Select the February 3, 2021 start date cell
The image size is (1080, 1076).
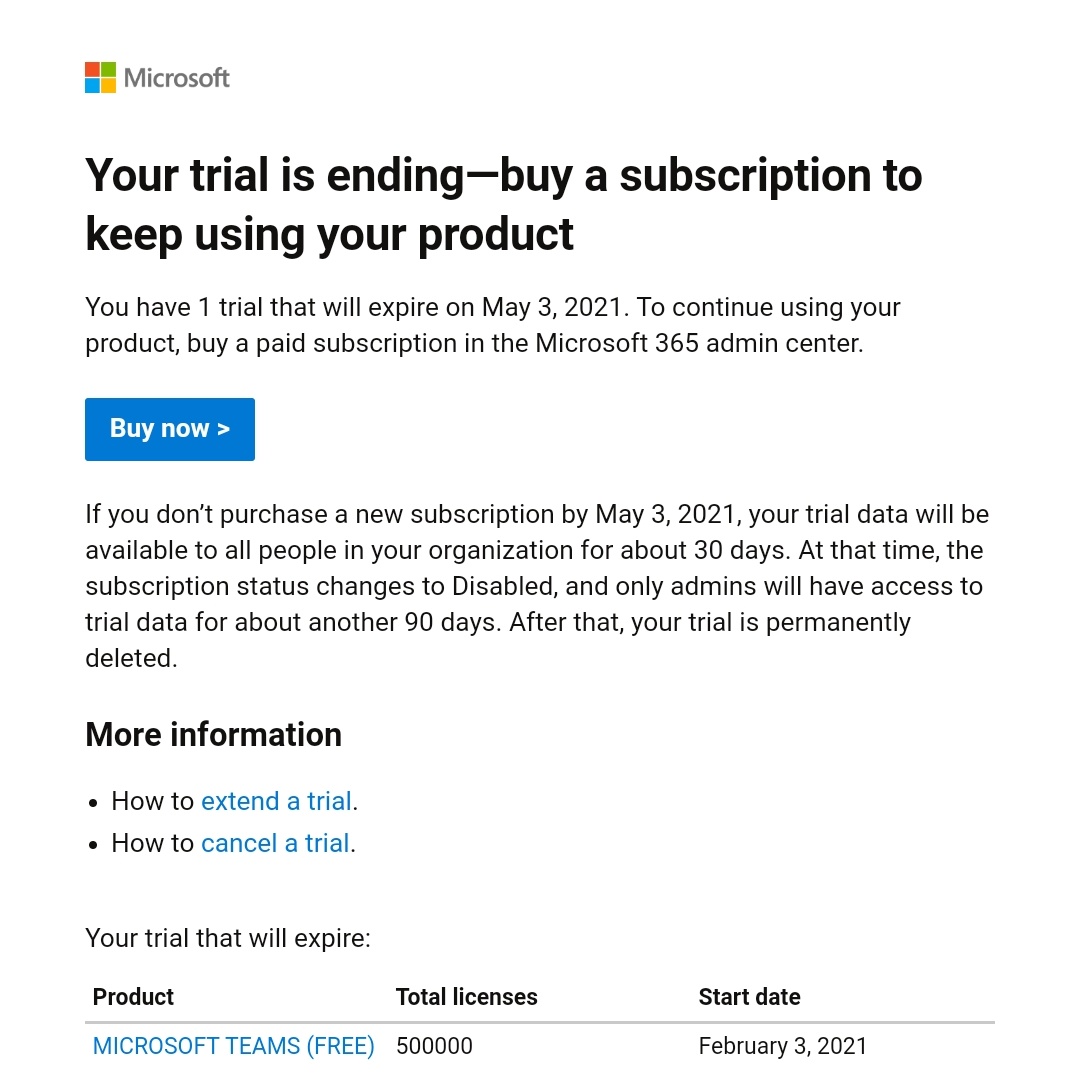[783, 1046]
